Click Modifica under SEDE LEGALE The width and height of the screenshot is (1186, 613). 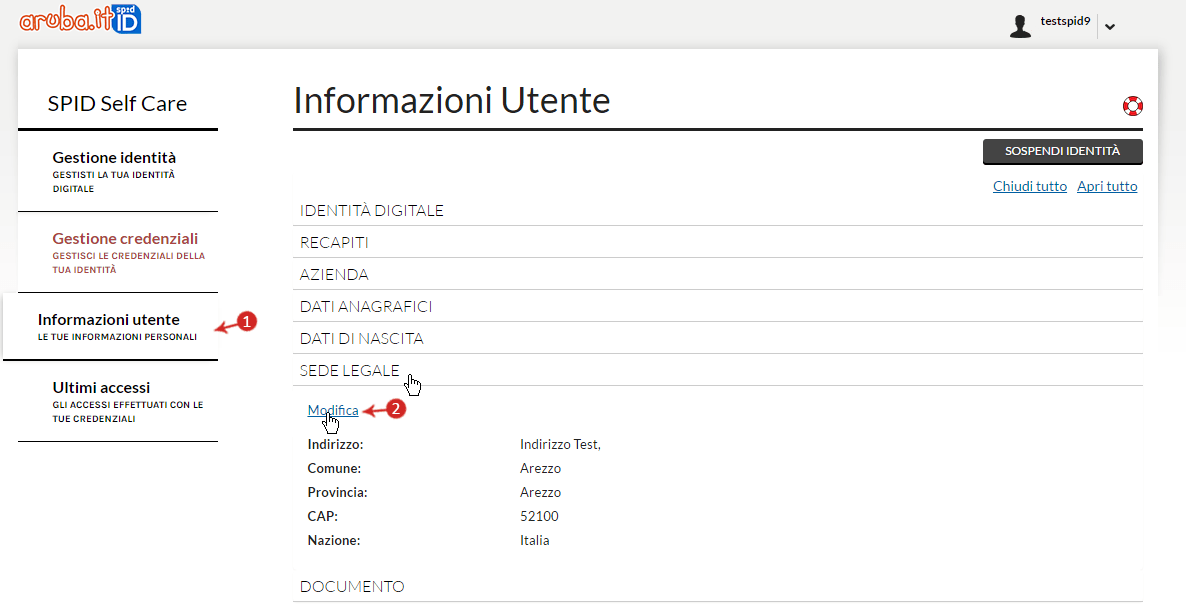coord(334,410)
